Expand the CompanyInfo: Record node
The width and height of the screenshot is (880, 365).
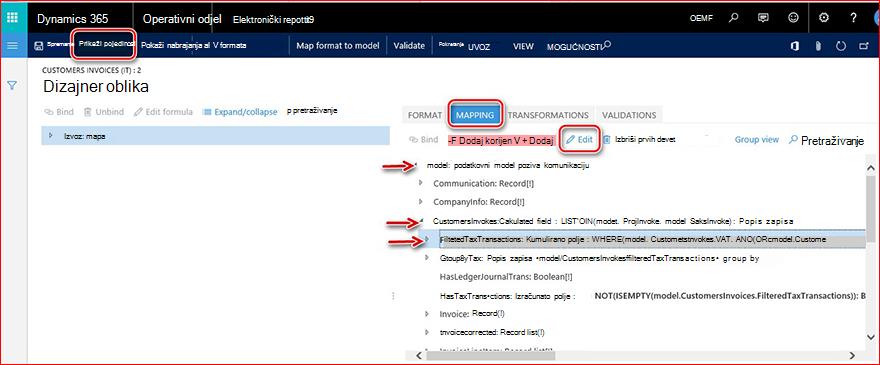pyautogui.click(x=421, y=201)
